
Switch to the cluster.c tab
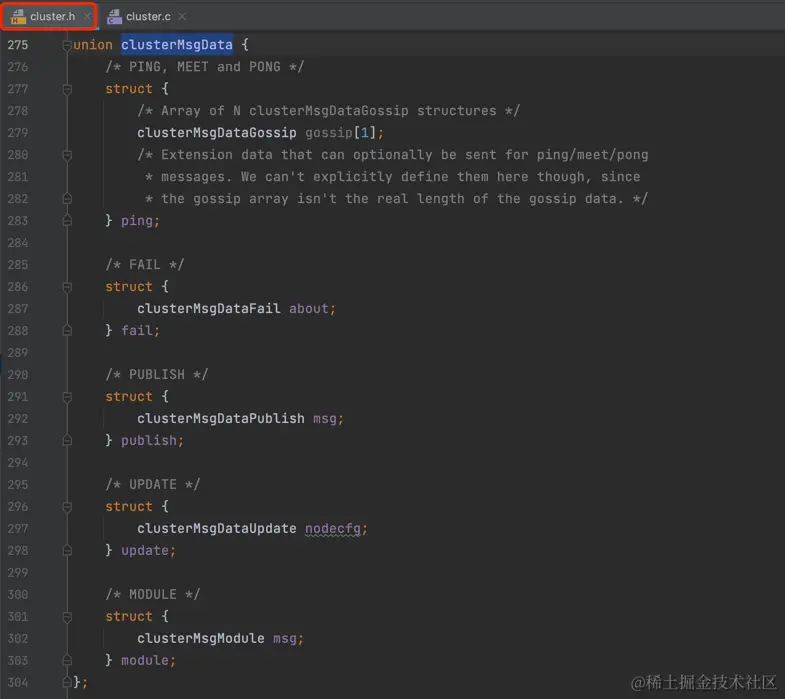146,17
